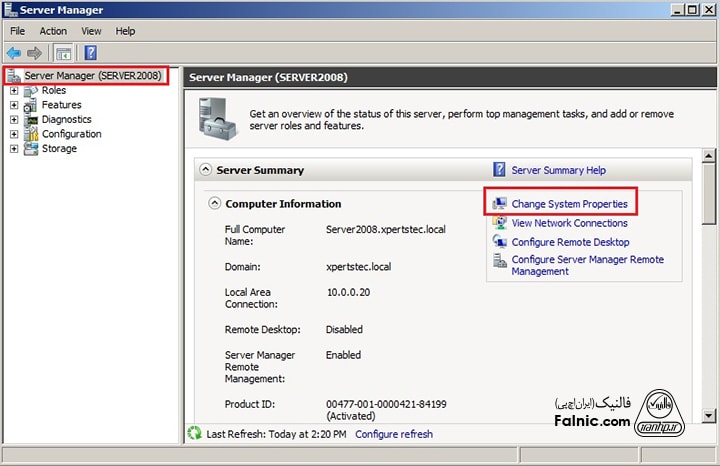Image resolution: width=720 pixels, height=466 pixels.
Task: Expand the Features tree node
Action: pos(14,105)
